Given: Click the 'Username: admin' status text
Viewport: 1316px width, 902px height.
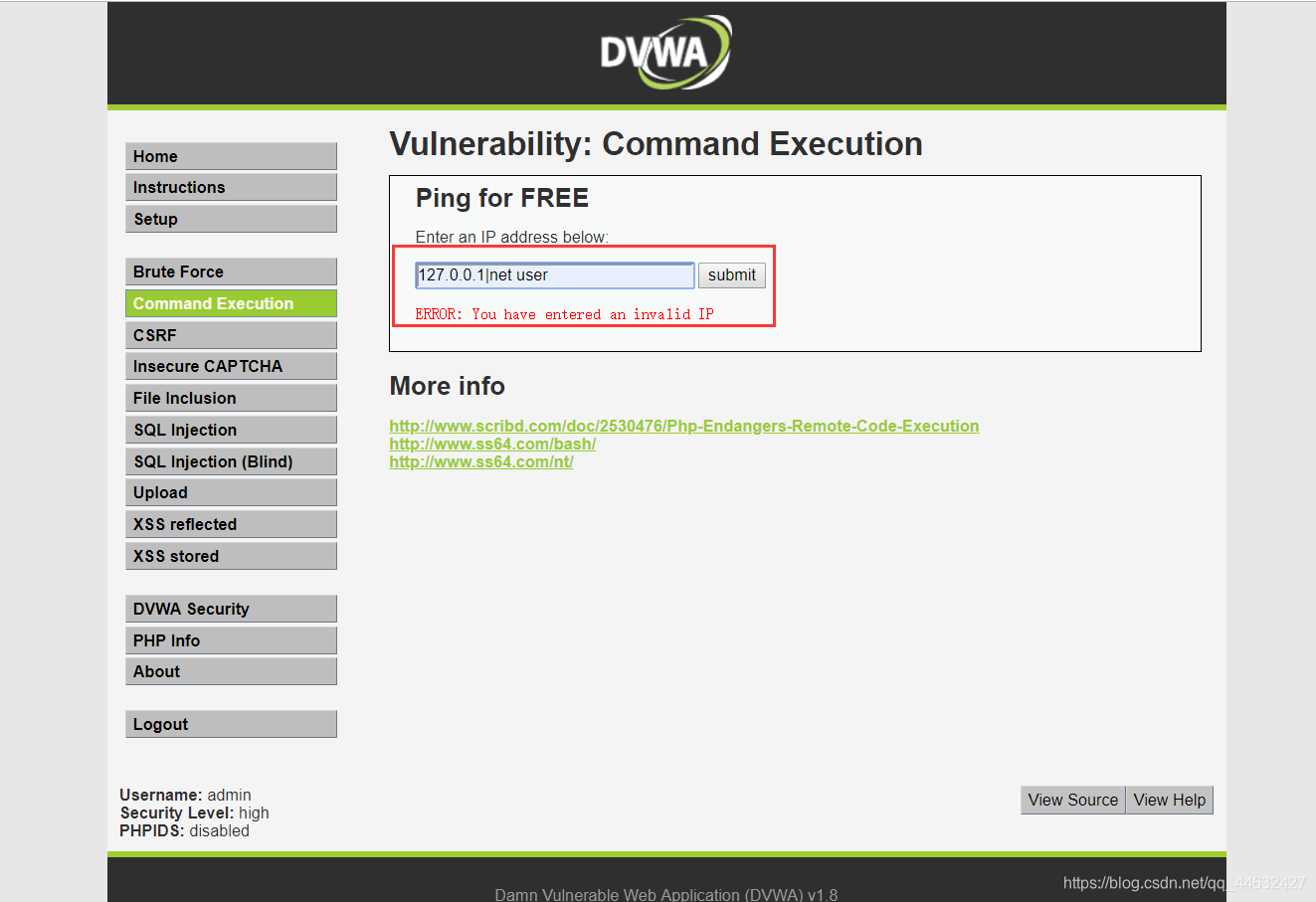Looking at the screenshot, I should 185,795.
